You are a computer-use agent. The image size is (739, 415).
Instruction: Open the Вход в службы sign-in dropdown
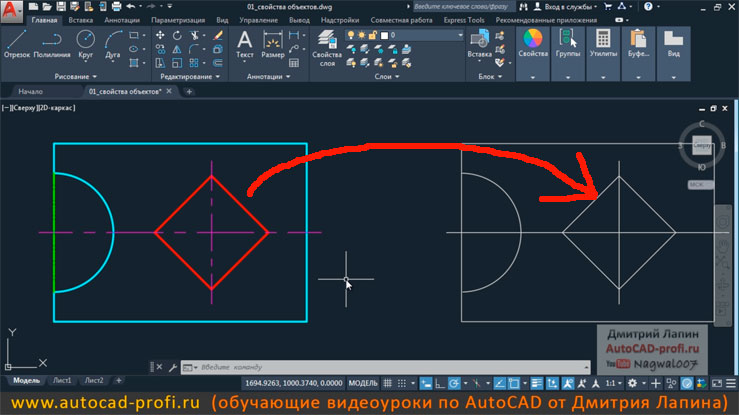pos(570,7)
